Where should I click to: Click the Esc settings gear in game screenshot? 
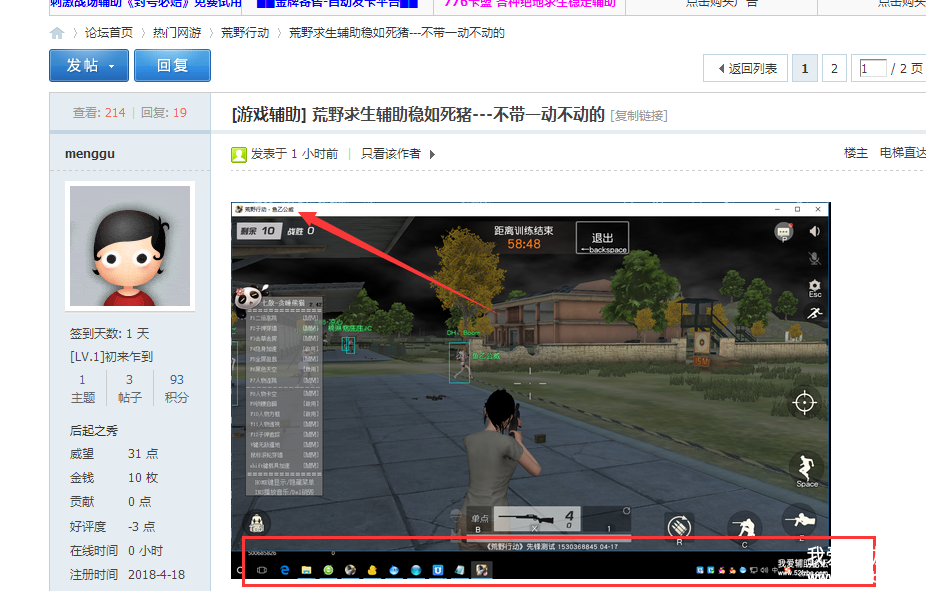[814, 288]
